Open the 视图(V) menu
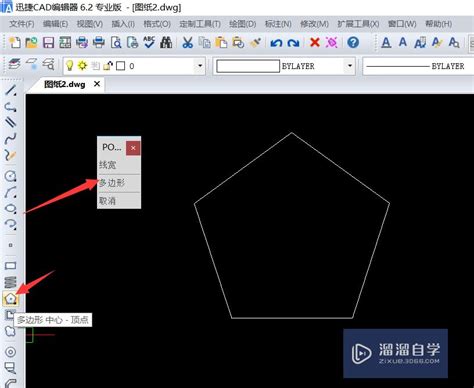Image resolution: width=474 pixels, height=388 pixels. [x=90, y=24]
